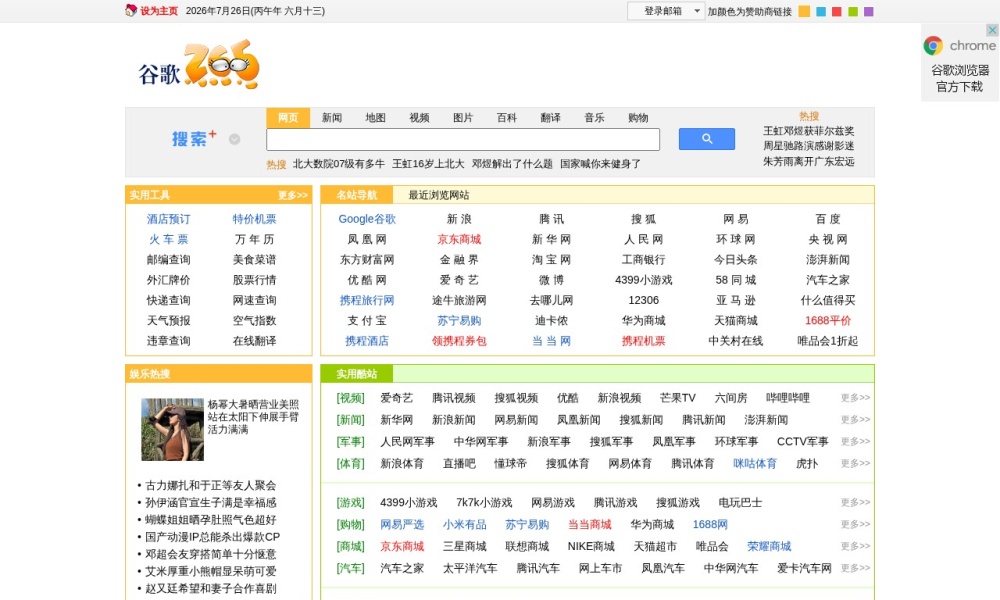Open the 天气预报 tool link
Image resolution: width=1000 pixels, height=600 pixels.
168,320
